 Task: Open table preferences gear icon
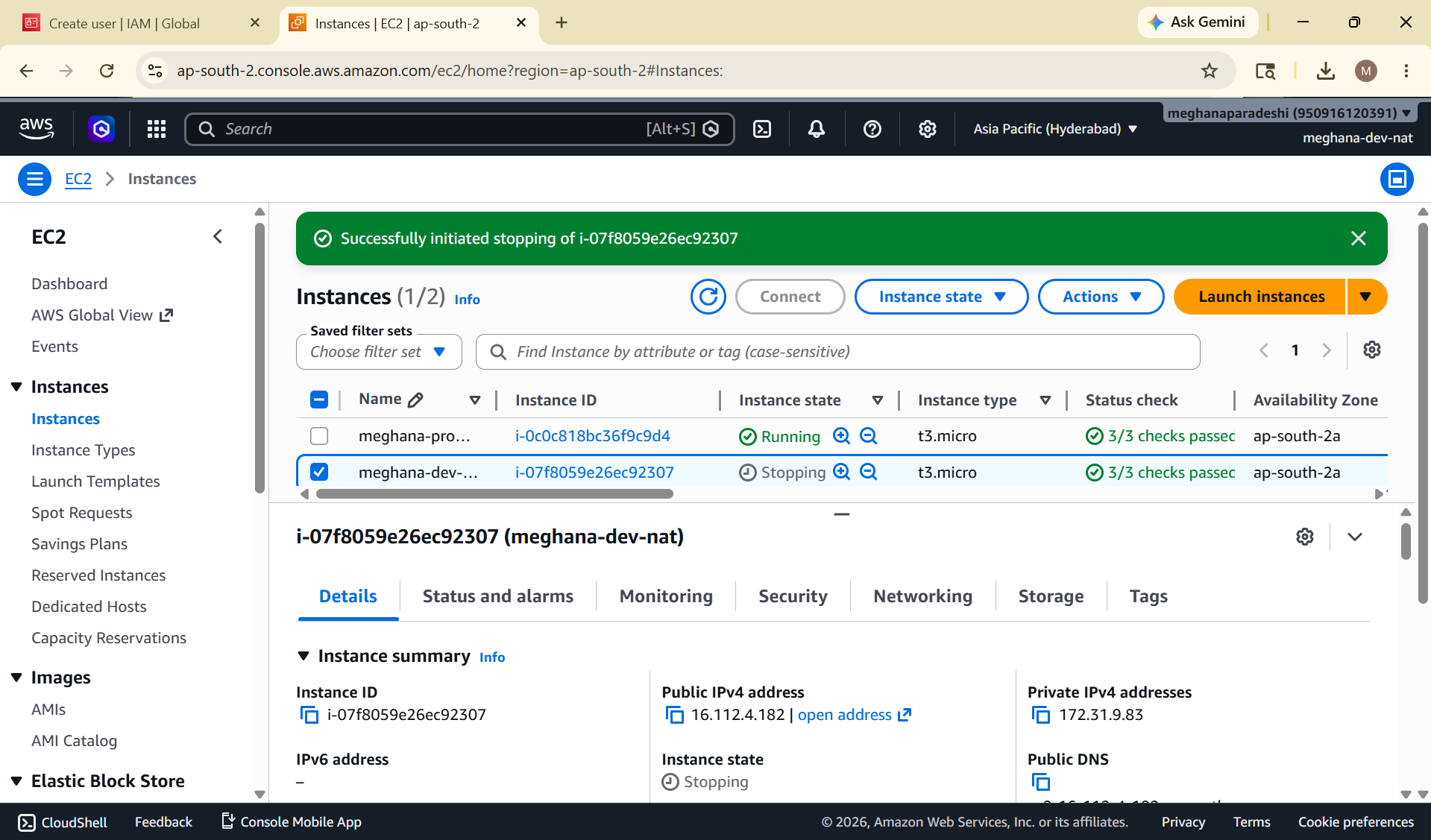pos(1371,350)
